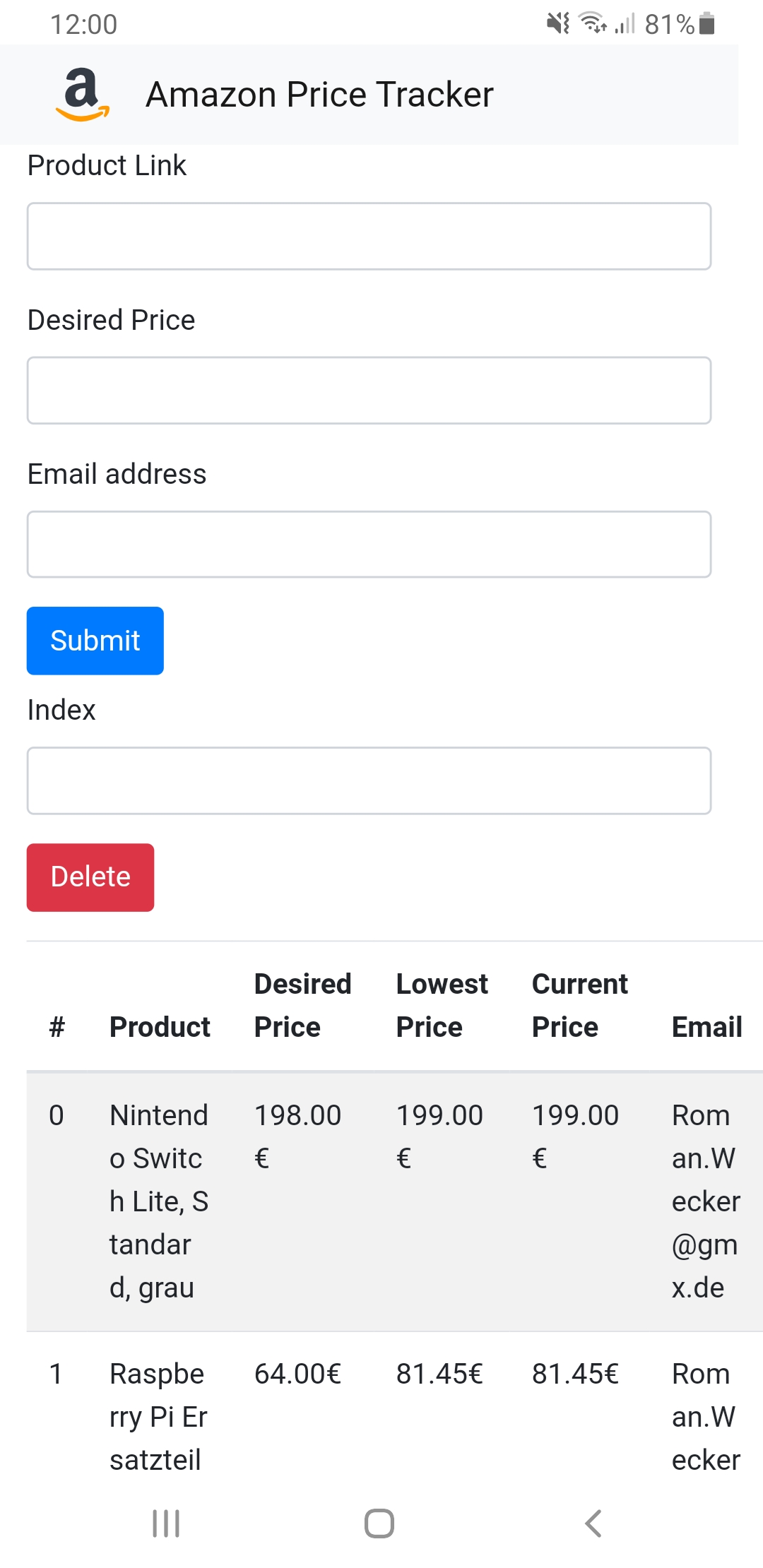This screenshot has height=1568, width=763.
Task: Click the Current Price column header
Action: click(x=579, y=1005)
